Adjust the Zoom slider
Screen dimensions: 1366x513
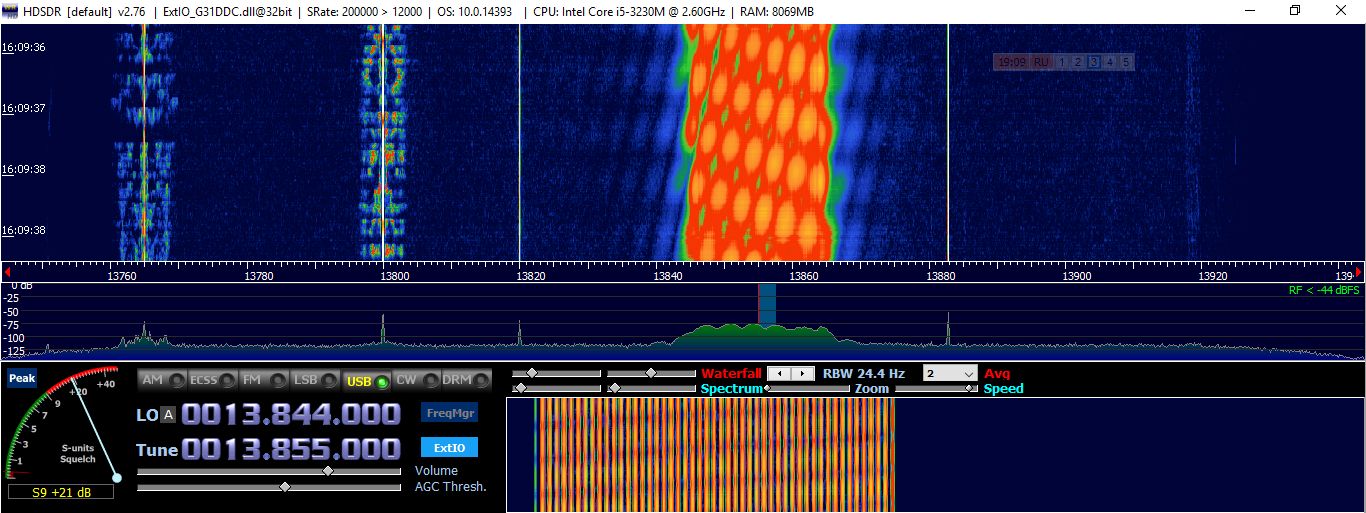click(808, 388)
